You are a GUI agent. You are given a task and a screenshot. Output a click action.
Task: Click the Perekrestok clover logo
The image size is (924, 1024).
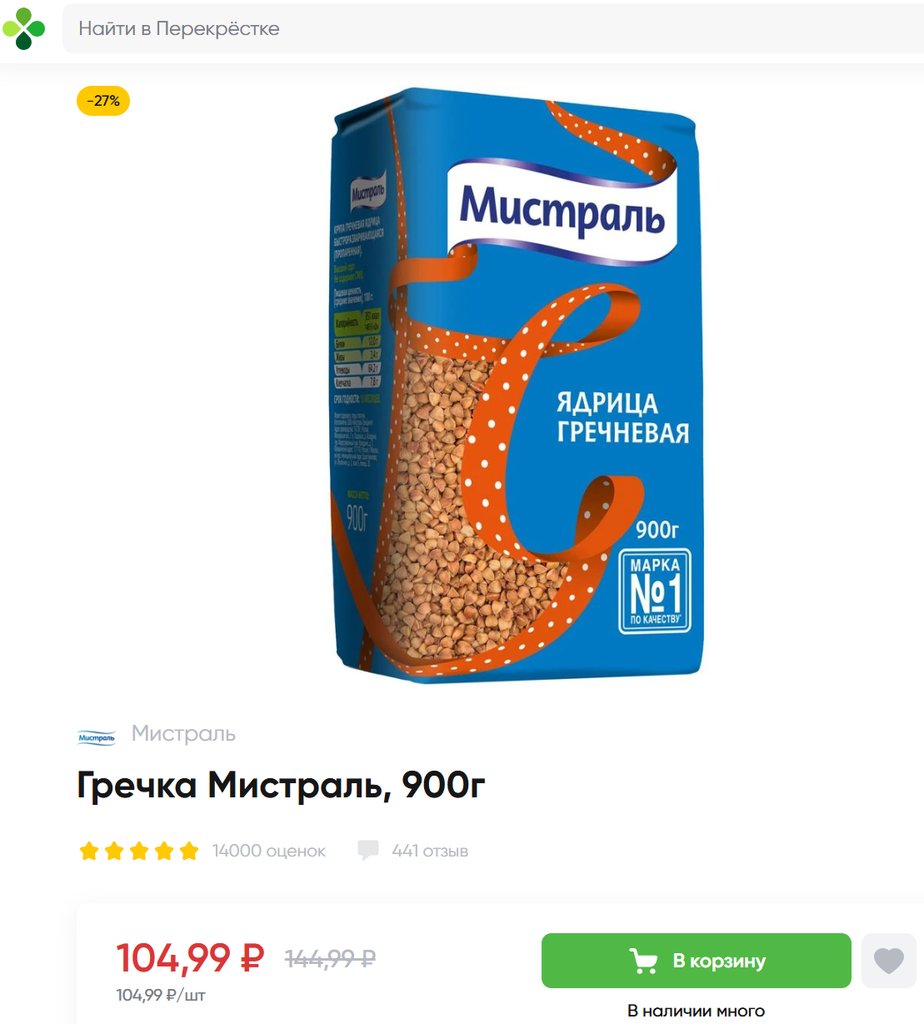coord(24,29)
